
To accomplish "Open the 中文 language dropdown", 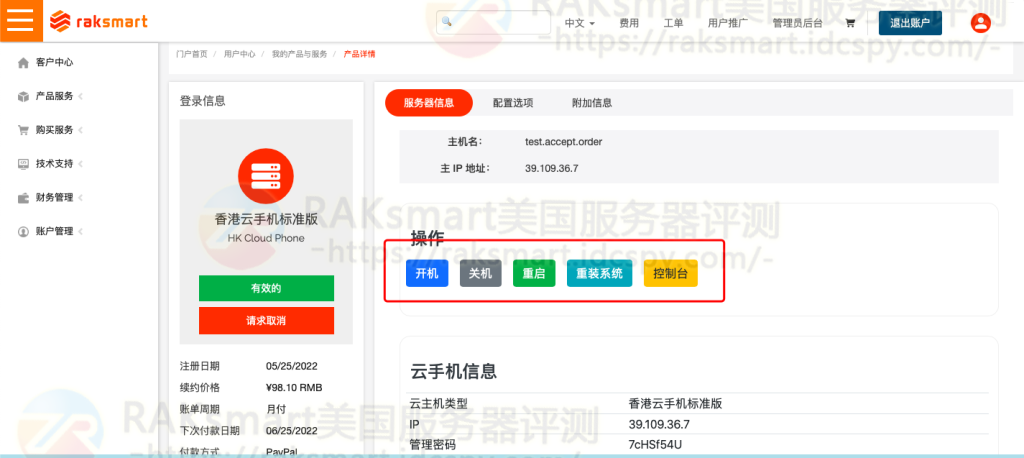I will pyautogui.click(x=579, y=23).
